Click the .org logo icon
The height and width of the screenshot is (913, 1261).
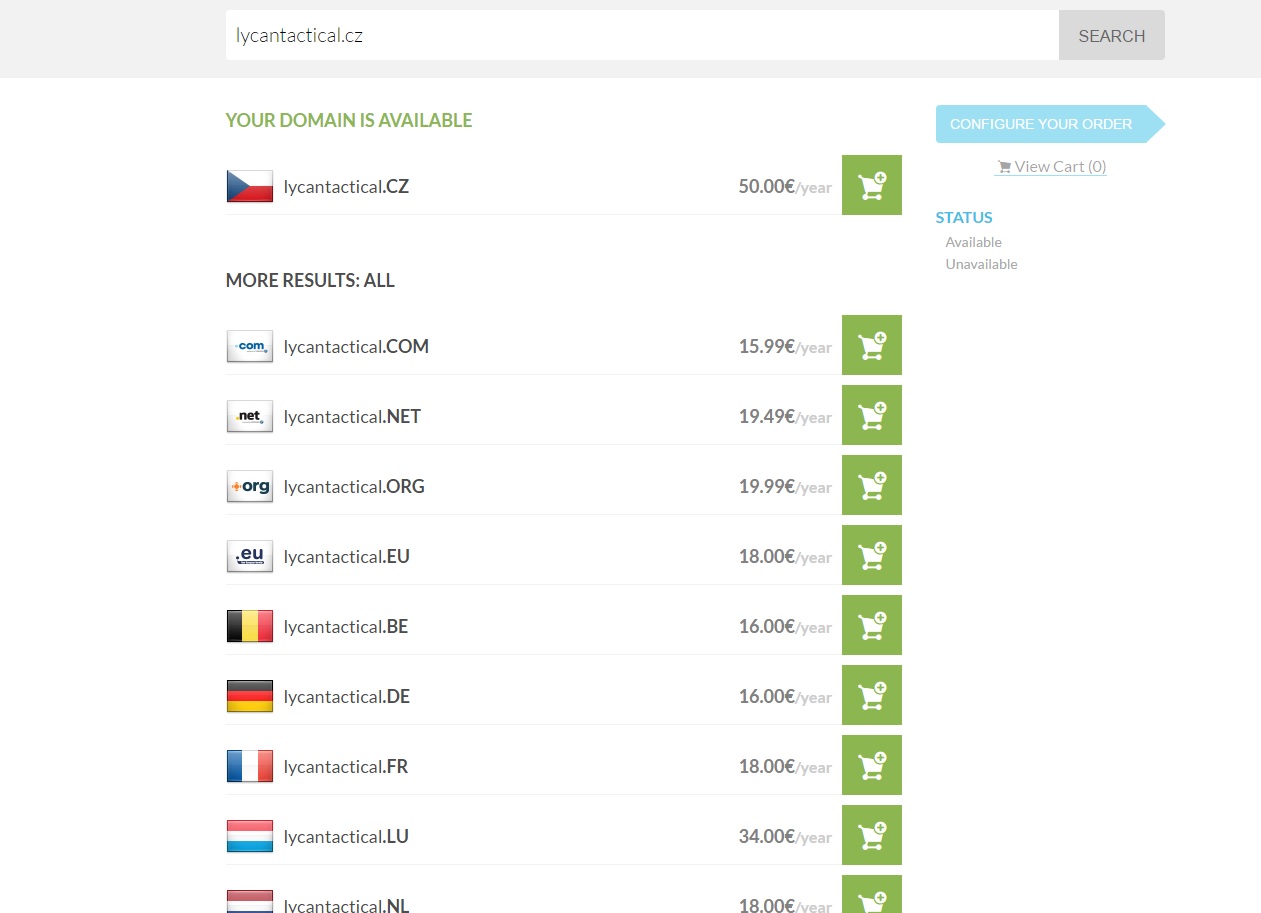point(250,486)
